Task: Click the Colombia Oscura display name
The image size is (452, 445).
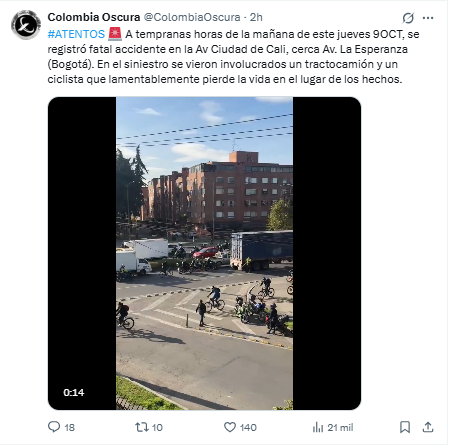Action: (x=94, y=17)
